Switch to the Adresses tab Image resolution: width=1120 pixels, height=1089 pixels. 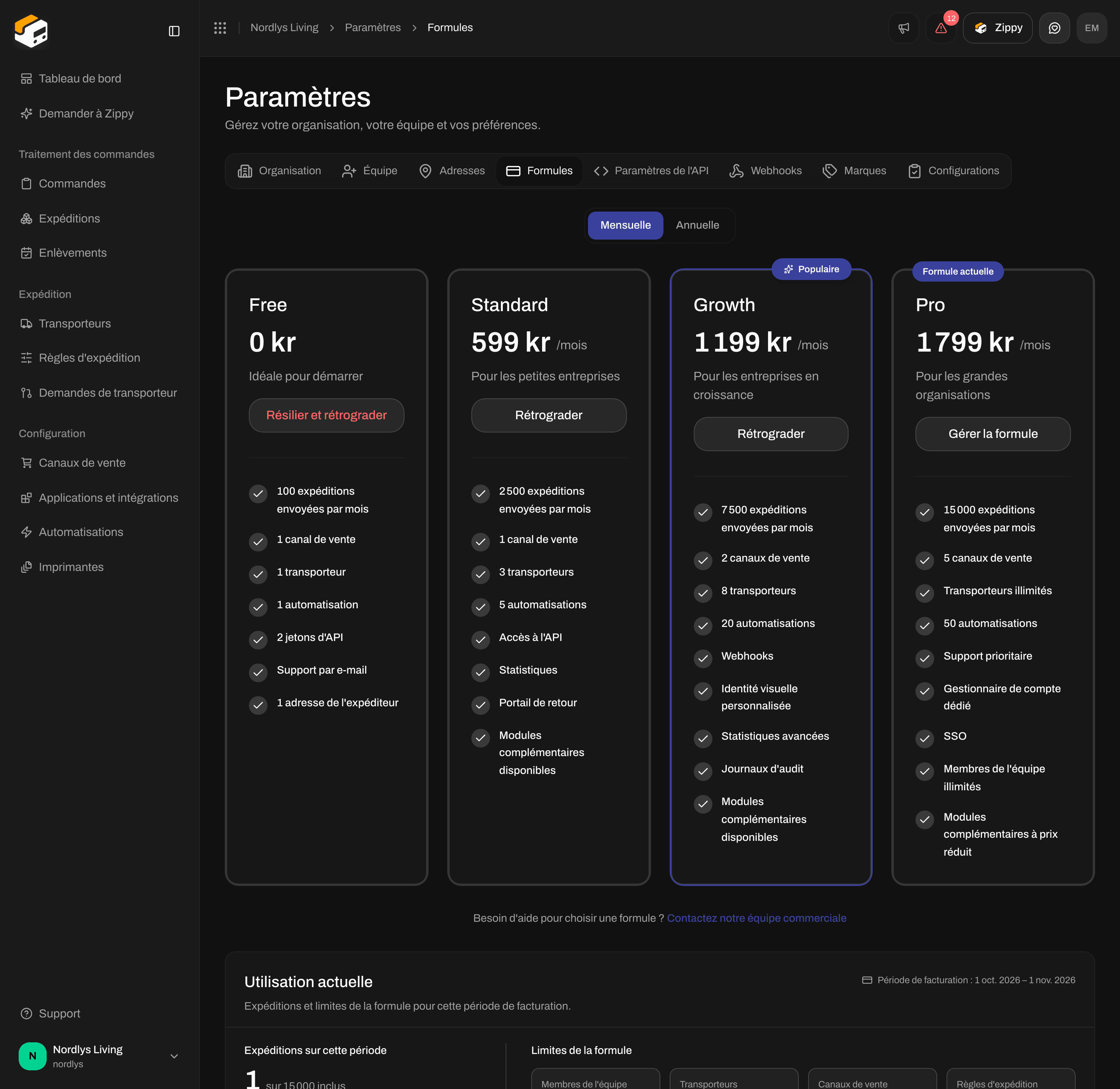pos(452,171)
